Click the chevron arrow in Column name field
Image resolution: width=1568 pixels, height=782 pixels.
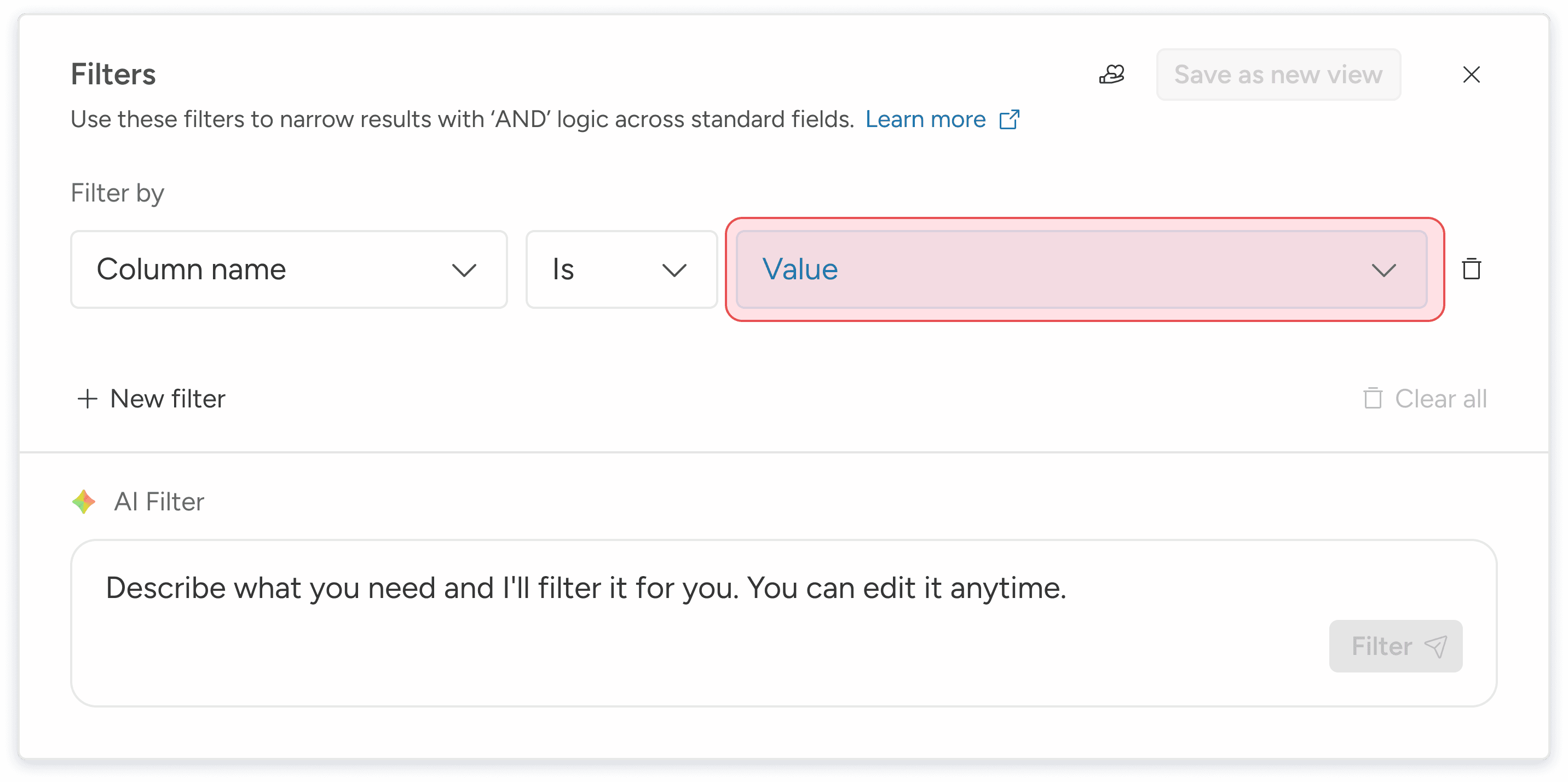pos(464,270)
